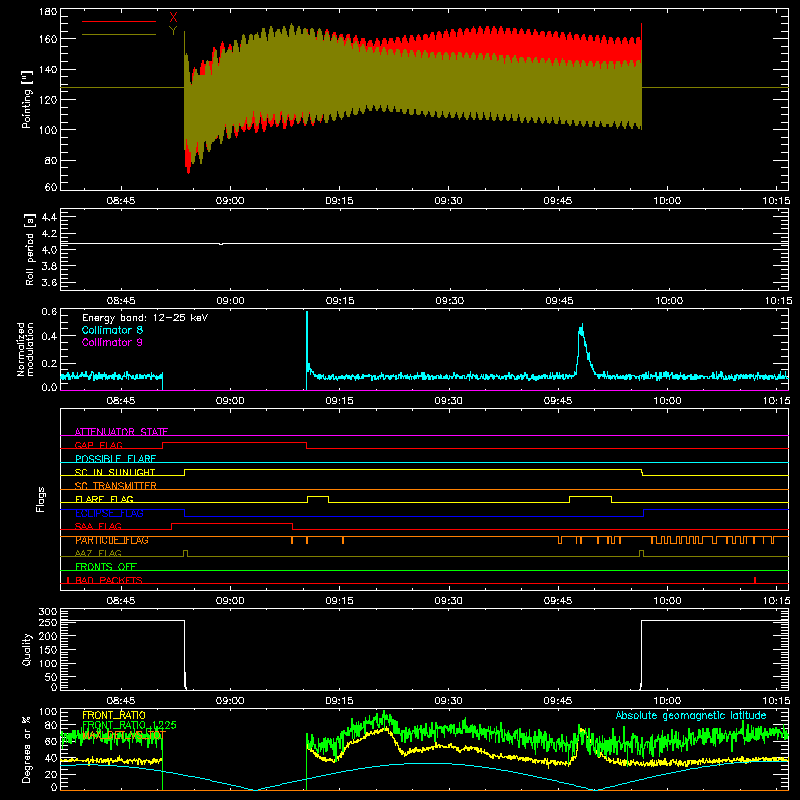800x800 pixels.
Task: Click the red X legend line sample
Action: click(x=119, y=21)
